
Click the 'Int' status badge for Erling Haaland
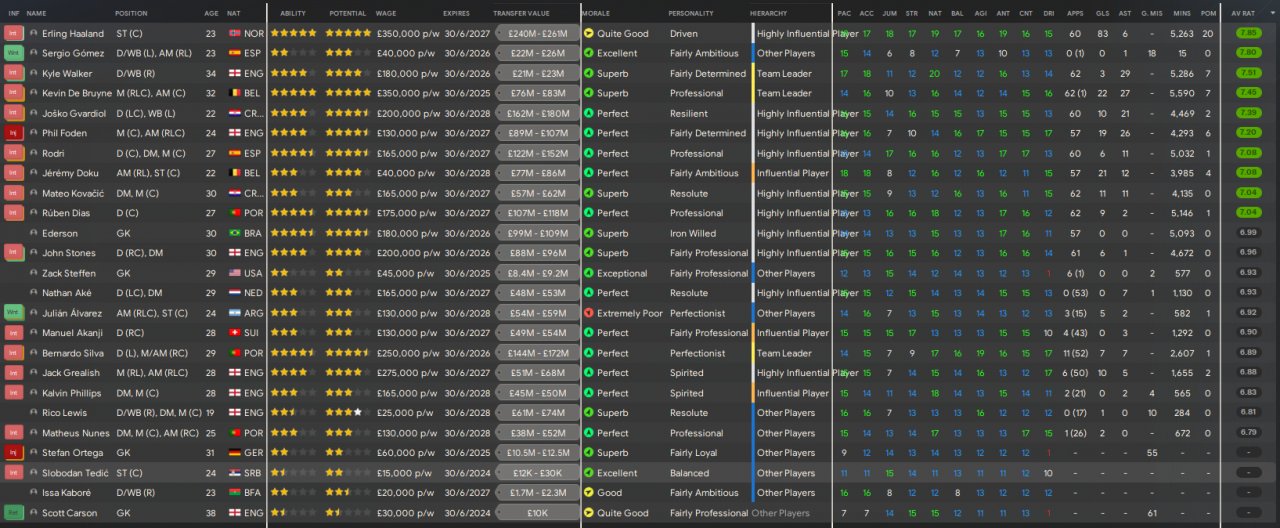14,33
